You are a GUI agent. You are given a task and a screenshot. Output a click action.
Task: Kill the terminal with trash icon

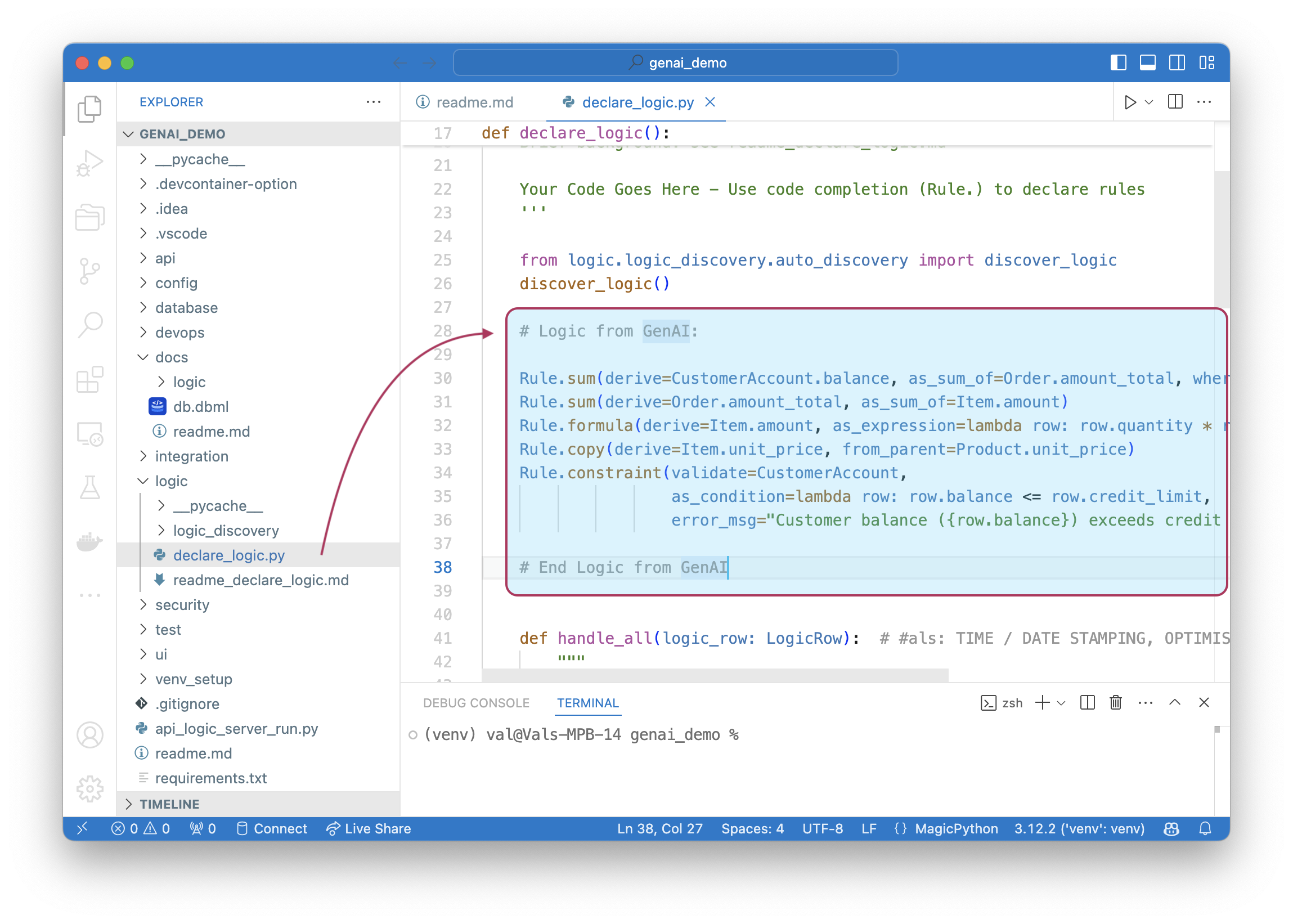click(1116, 703)
